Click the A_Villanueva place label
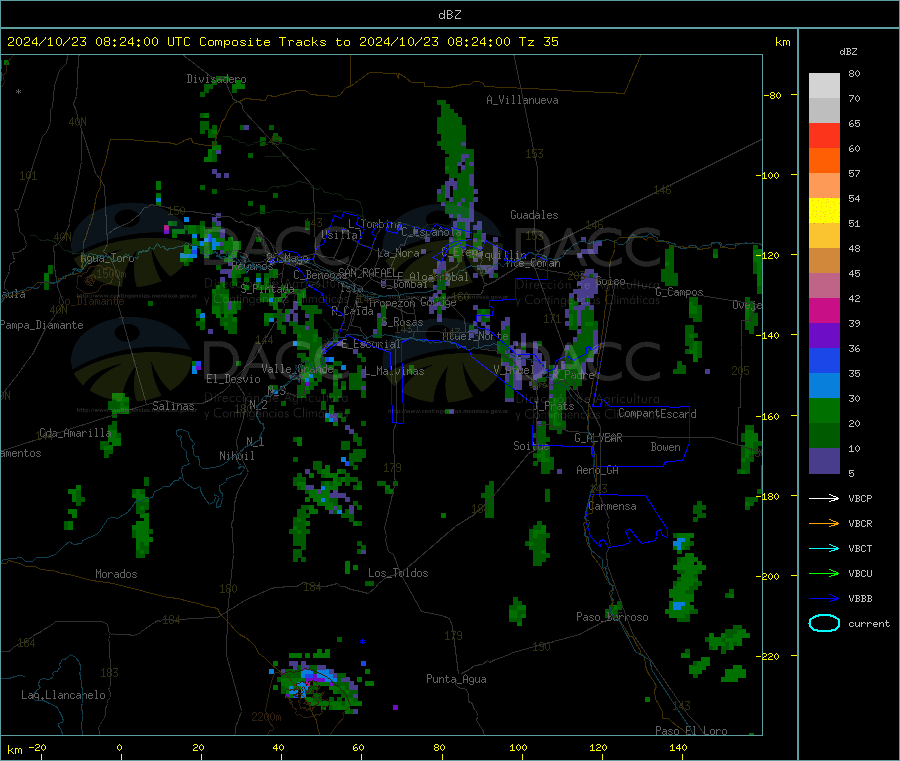Screen dimensions: 900x761 tap(522, 100)
